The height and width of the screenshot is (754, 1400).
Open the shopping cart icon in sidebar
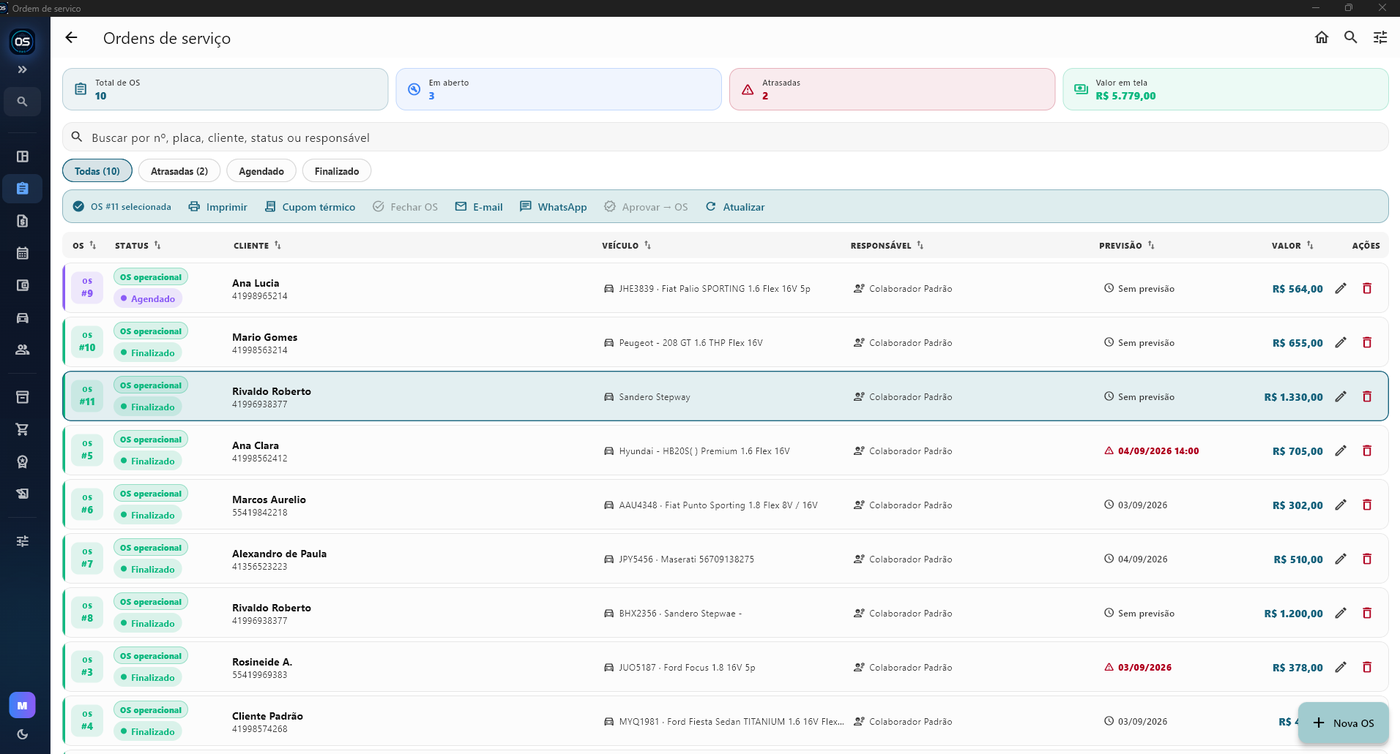click(x=22, y=429)
